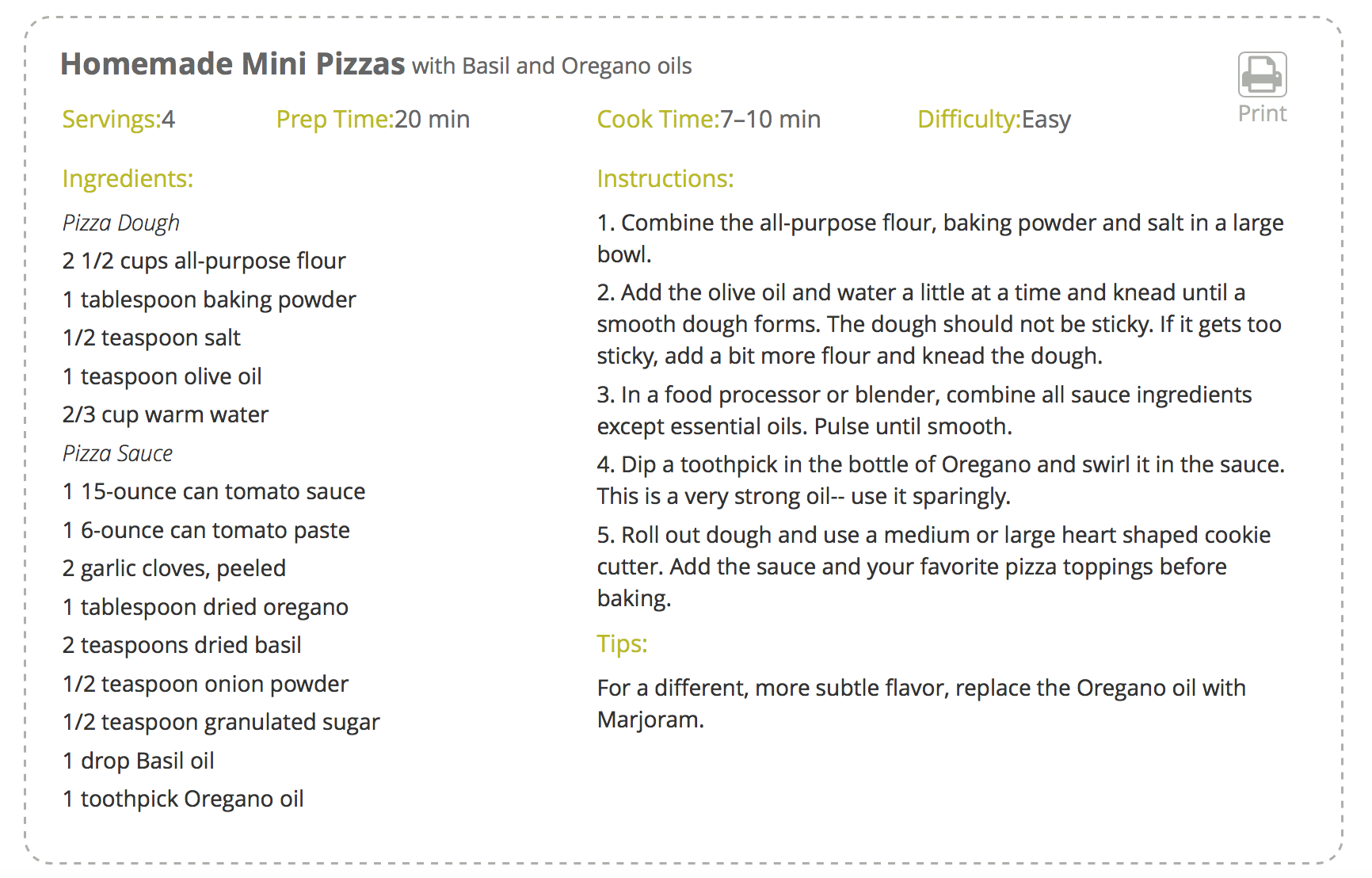1372x878 pixels.
Task: Click the Servings label
Action: (x=110, y=120)
